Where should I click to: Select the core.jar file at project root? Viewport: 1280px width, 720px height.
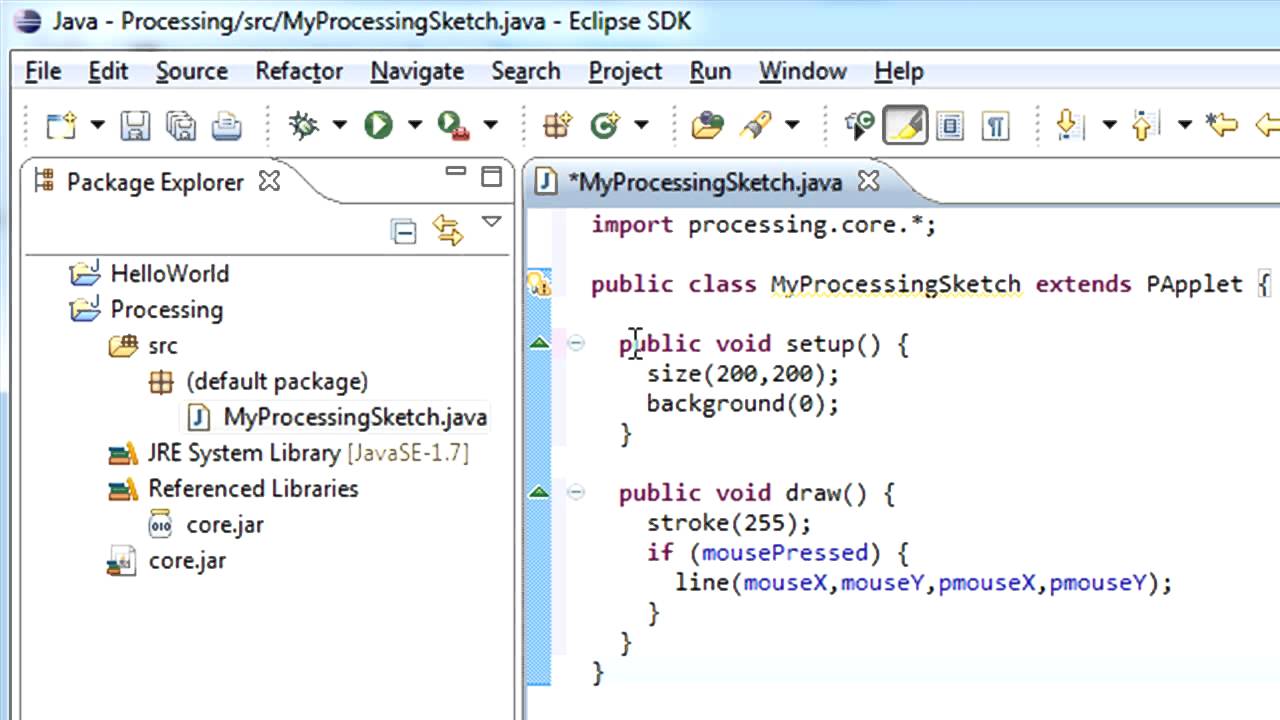click(187, 560)
